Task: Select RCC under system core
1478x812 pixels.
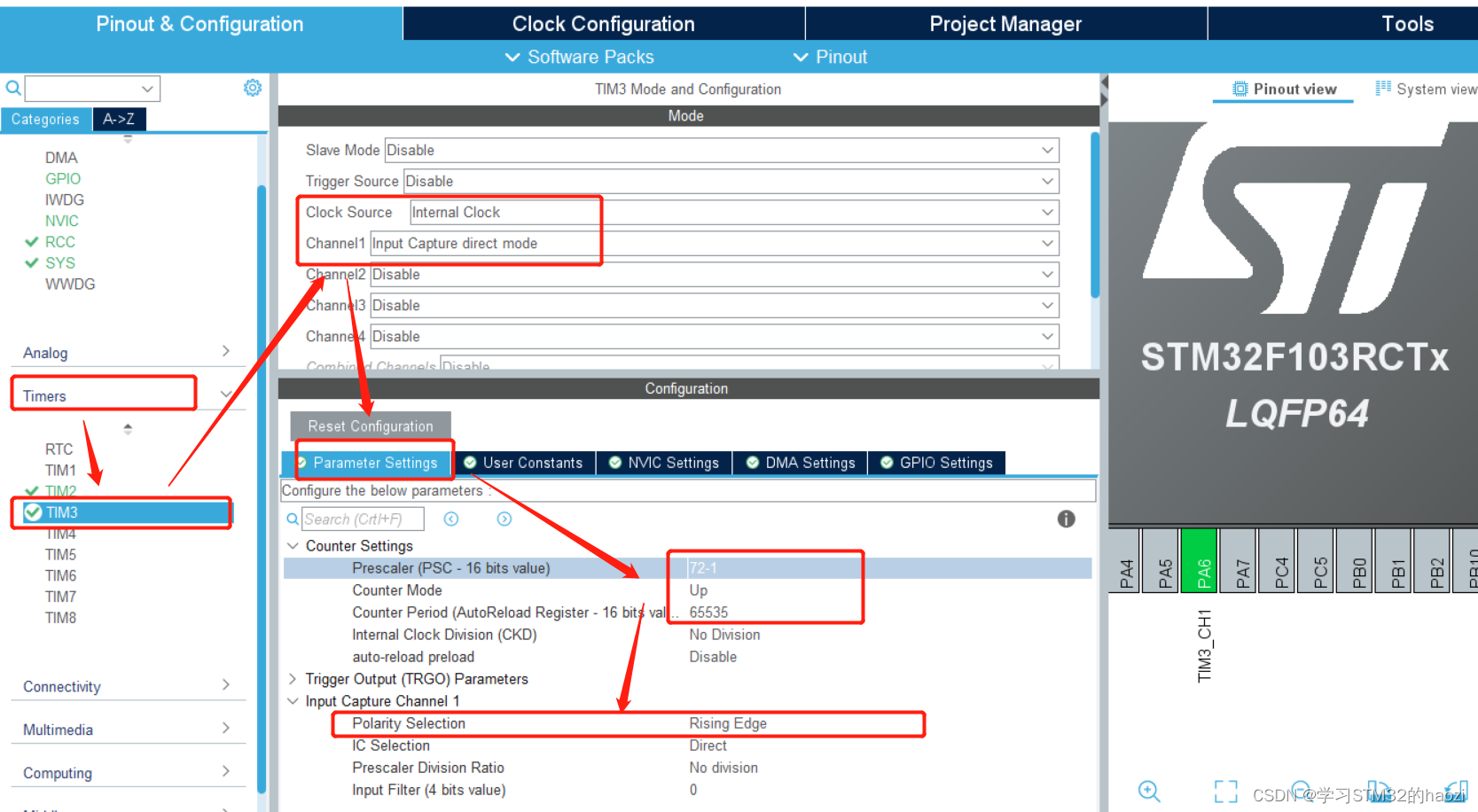Action: (60, 241)
